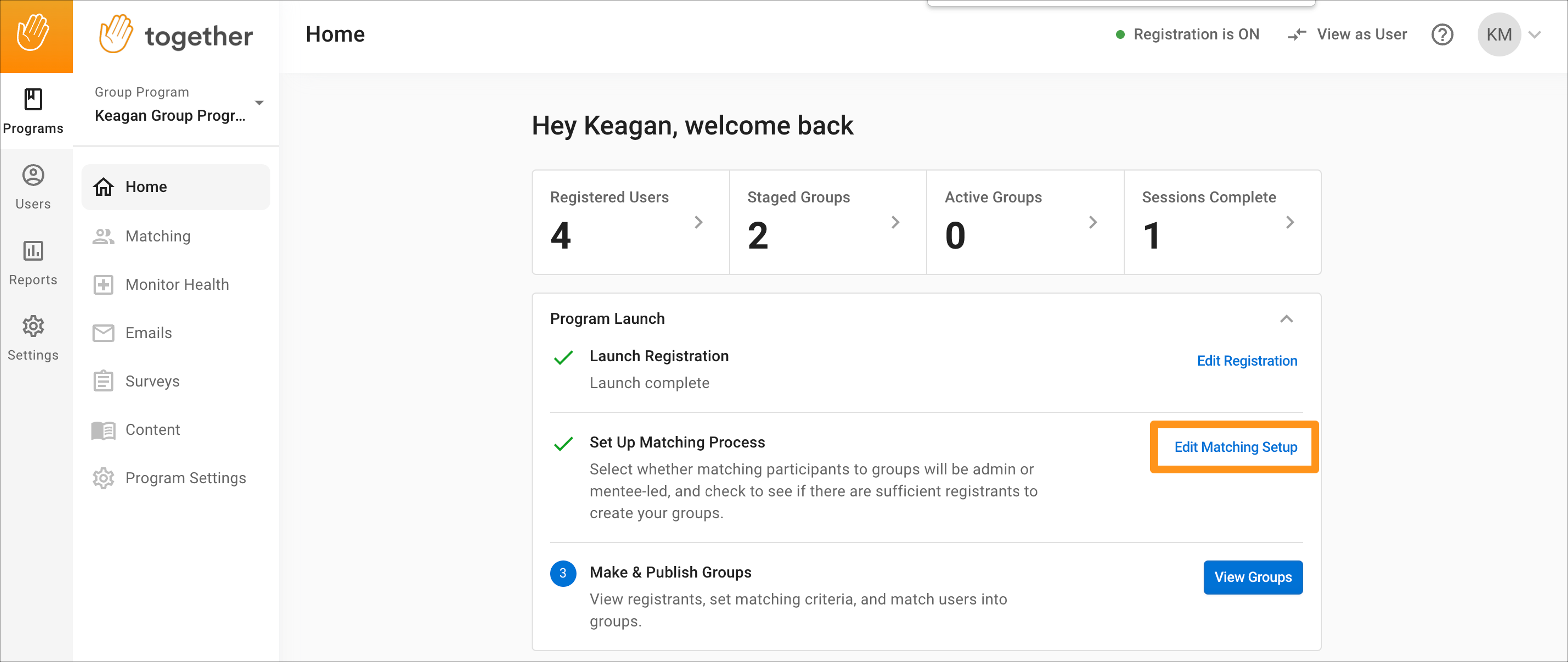Click the Edit Matching Setup link
Viewport: 1568px width, 662px height.
pyautogui.click(x=1236, y=447)
